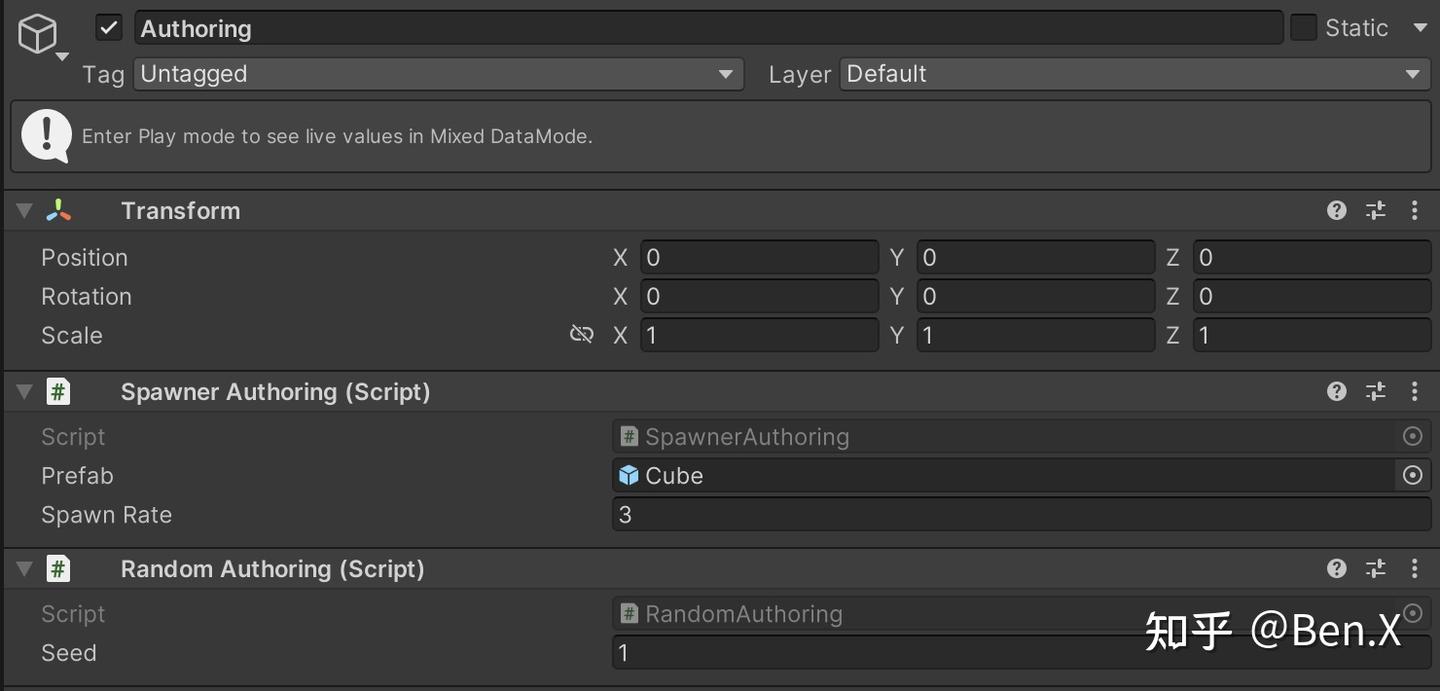Collapse the Spawner Authoring foldout
Screen dimensions: 1440x691
click(24, 391)
